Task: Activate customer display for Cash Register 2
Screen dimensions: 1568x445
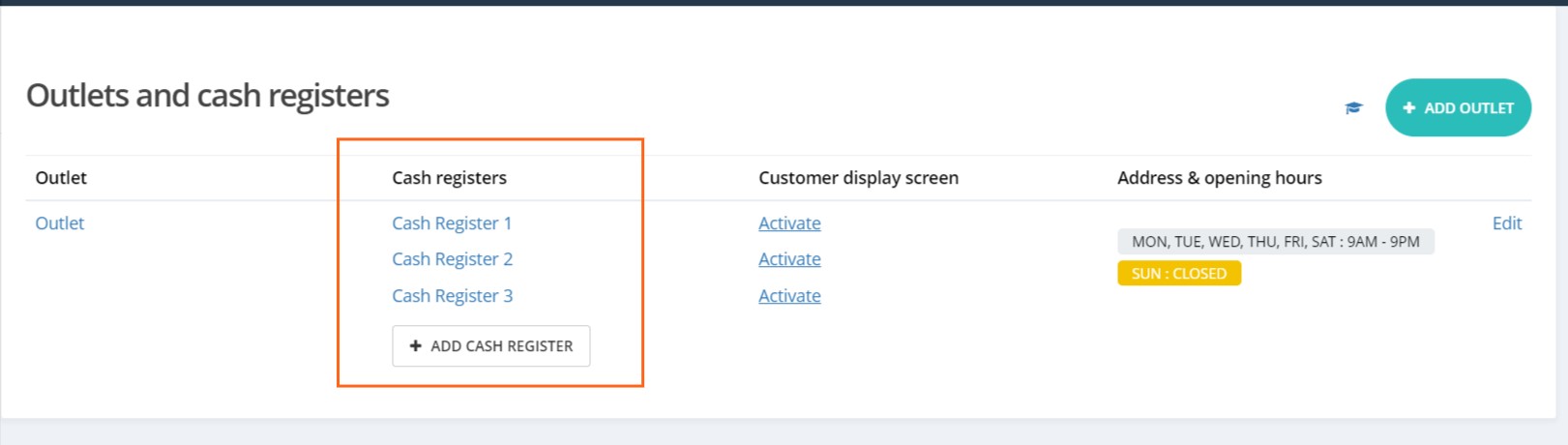Action: pyautogui.click(x=789, y=259)
